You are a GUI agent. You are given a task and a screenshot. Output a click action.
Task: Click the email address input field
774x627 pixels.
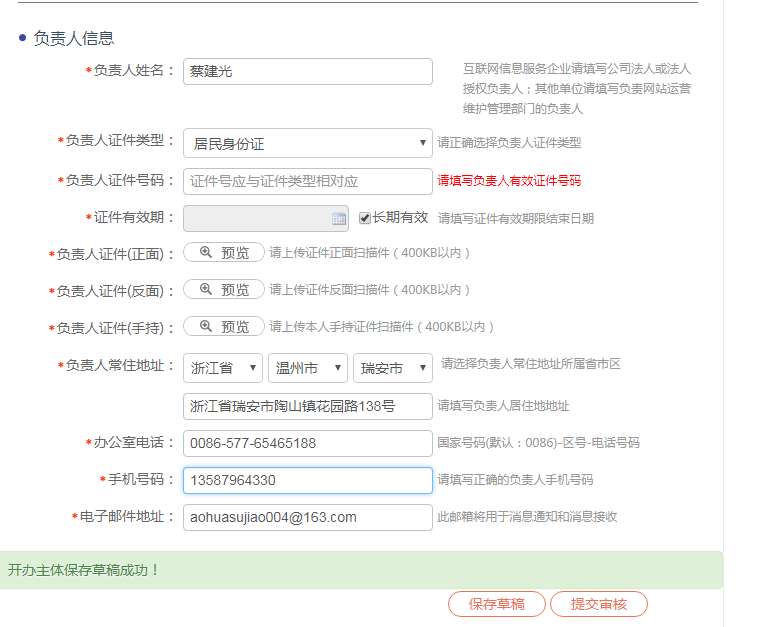(x=307, y=517)
